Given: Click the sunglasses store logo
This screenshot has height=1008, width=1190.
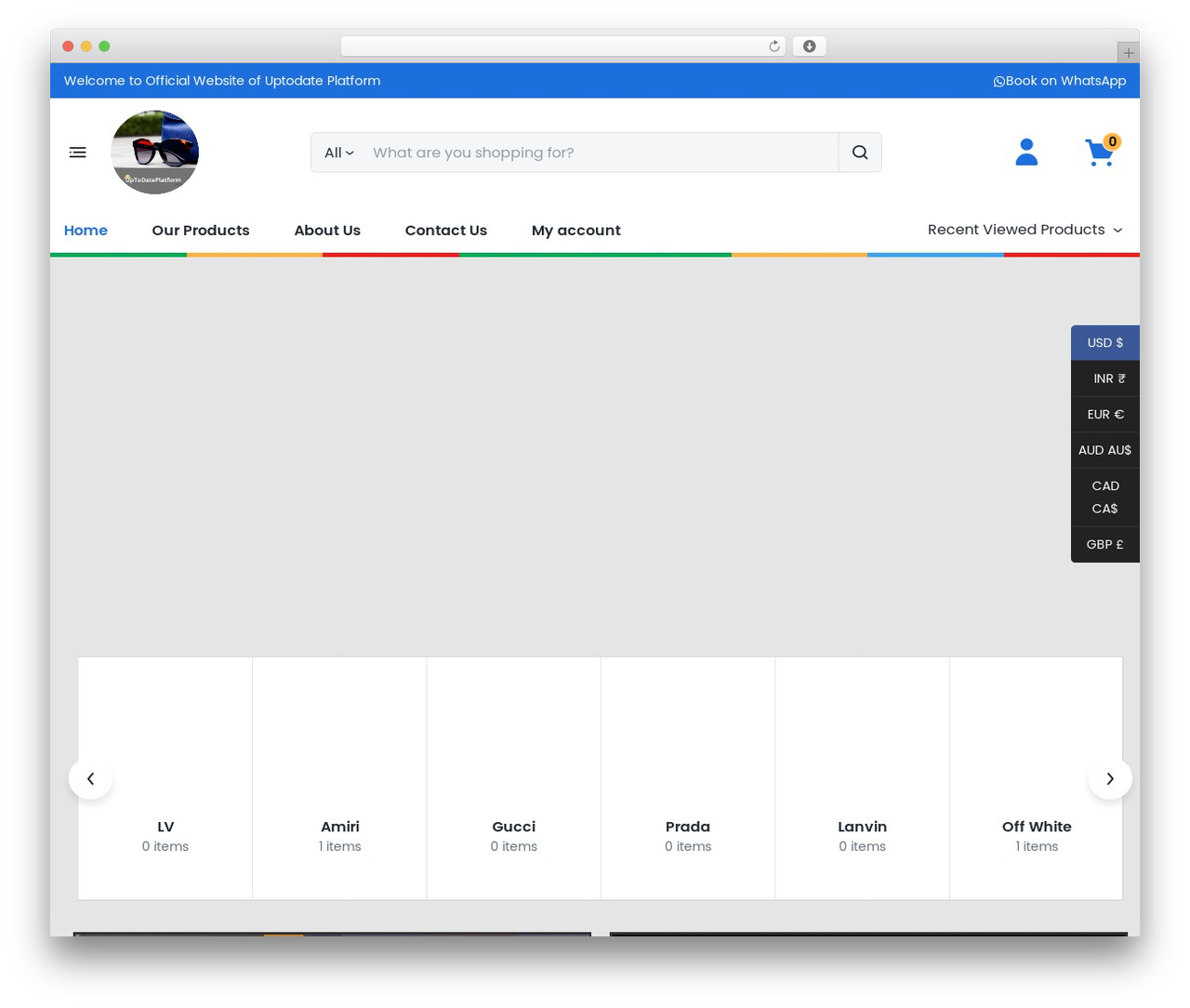Looking at the screenshot, I should tap(154, 153).
